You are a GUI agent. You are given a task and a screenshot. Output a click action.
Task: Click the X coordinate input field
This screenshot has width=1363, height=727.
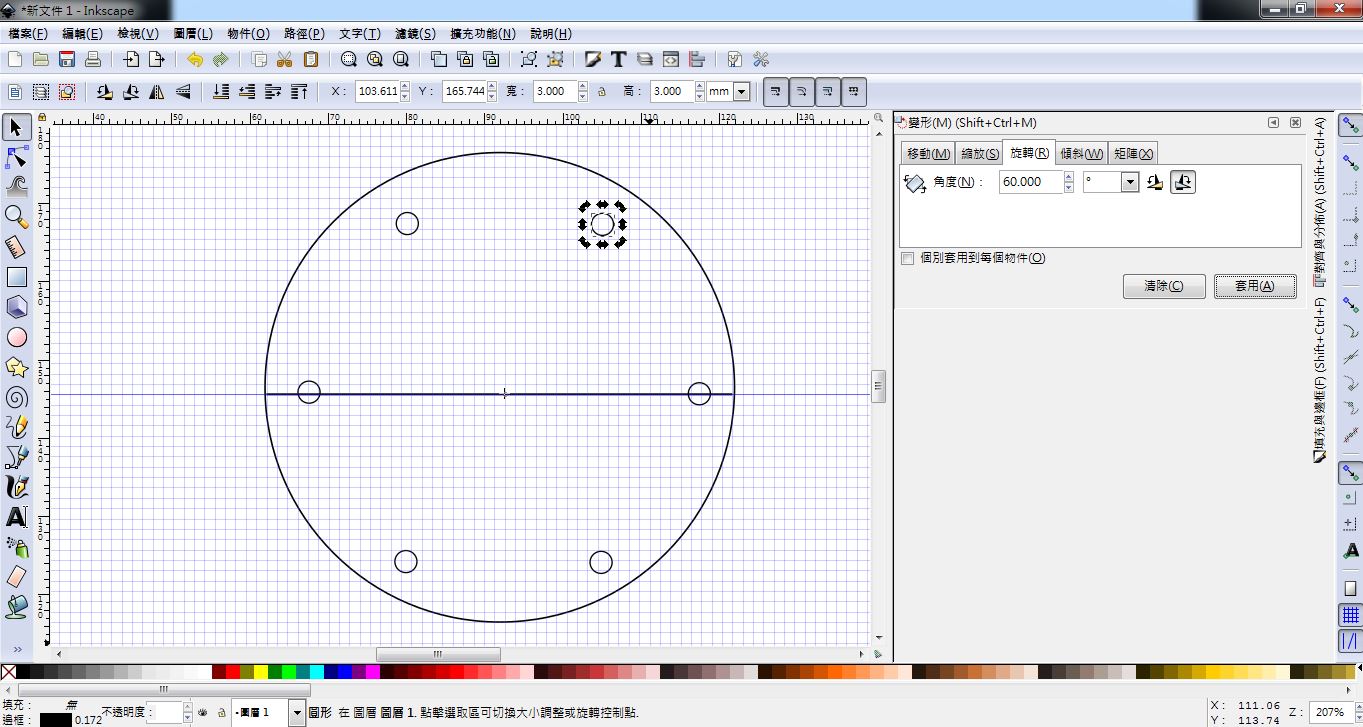(378, 91)
